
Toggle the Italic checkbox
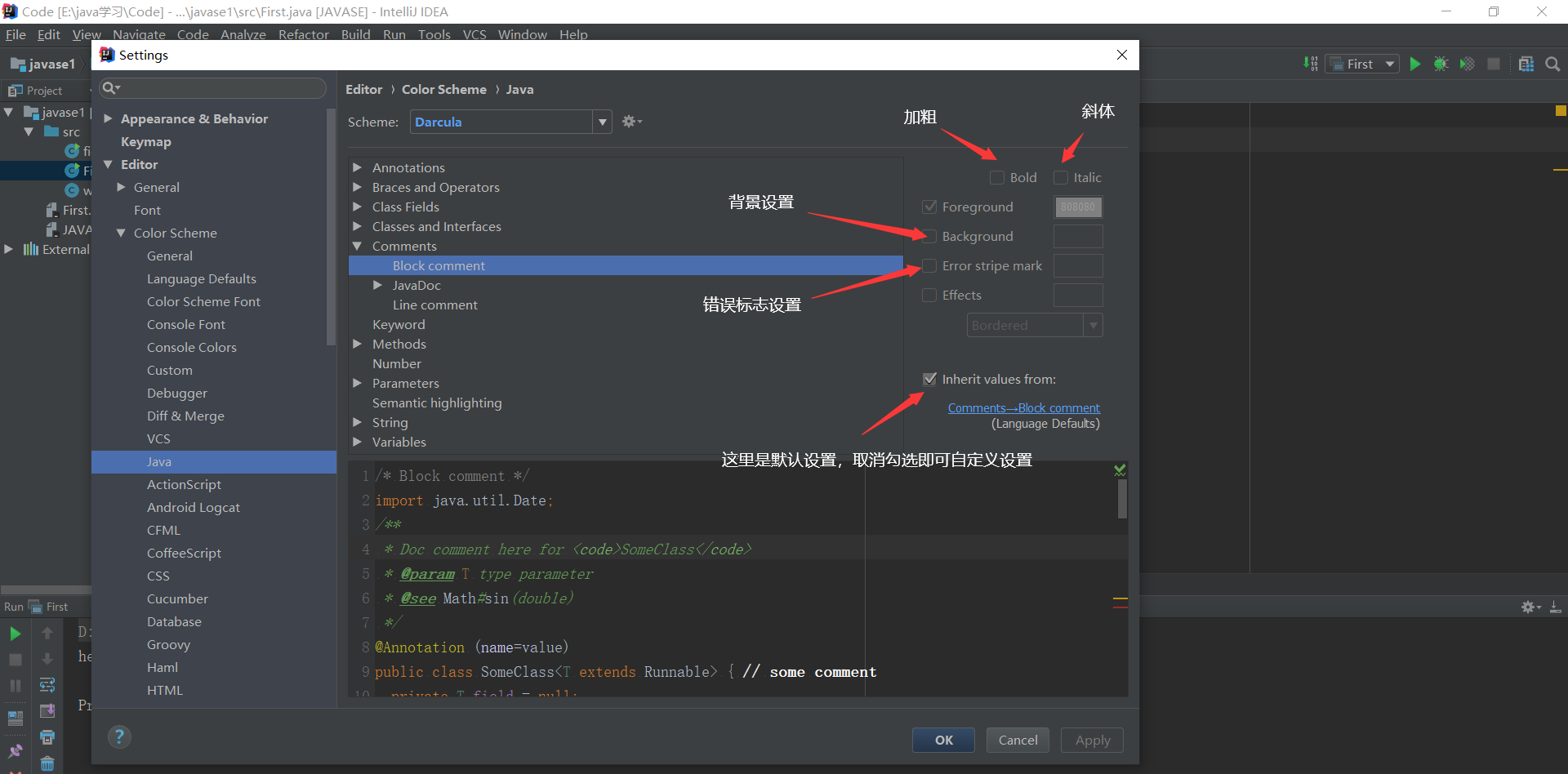coord(1061,177)
